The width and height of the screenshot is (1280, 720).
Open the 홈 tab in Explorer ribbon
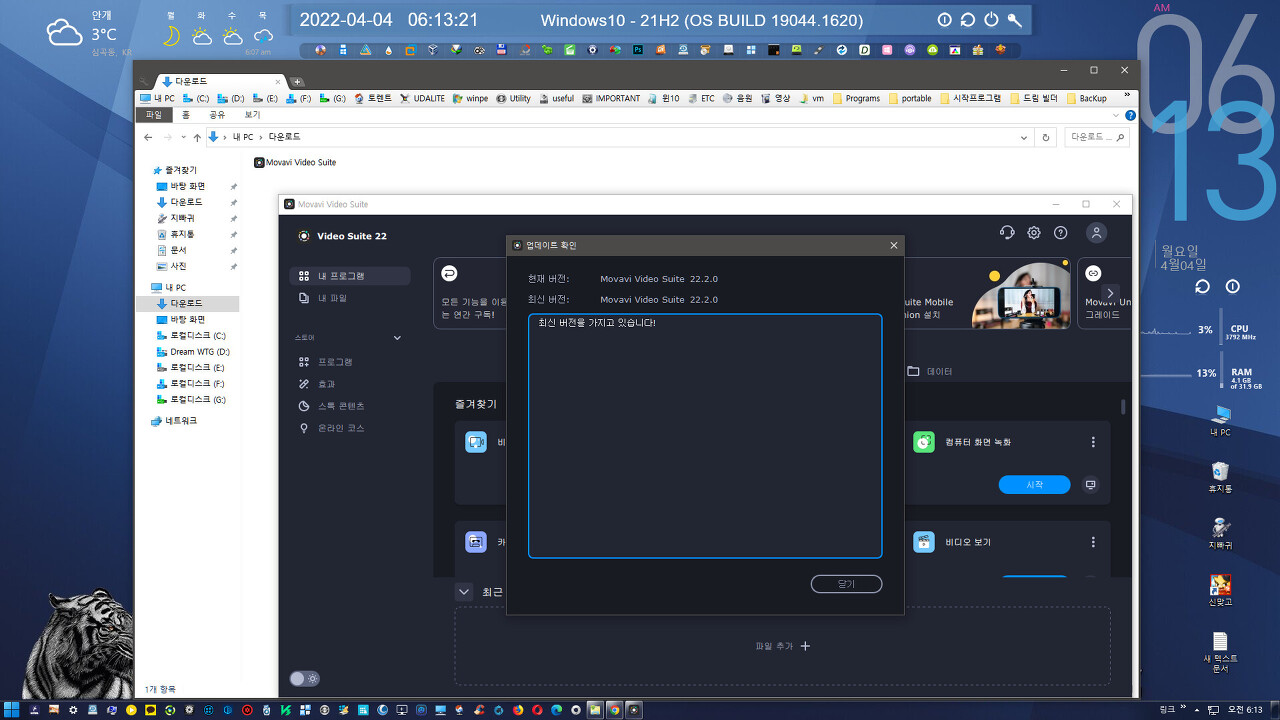185,115
